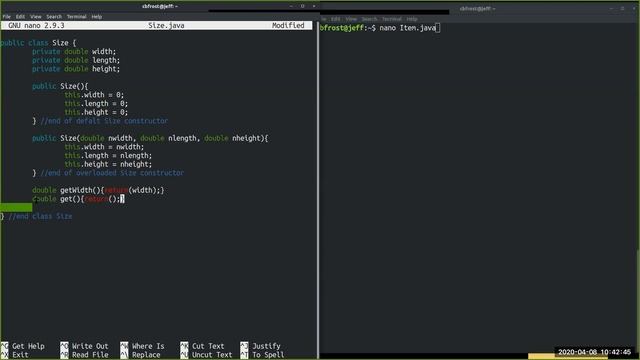Click the 'Where Is' nano shortcut label
Viewport: 640px width, 360px height.
(x=148, y=346)
